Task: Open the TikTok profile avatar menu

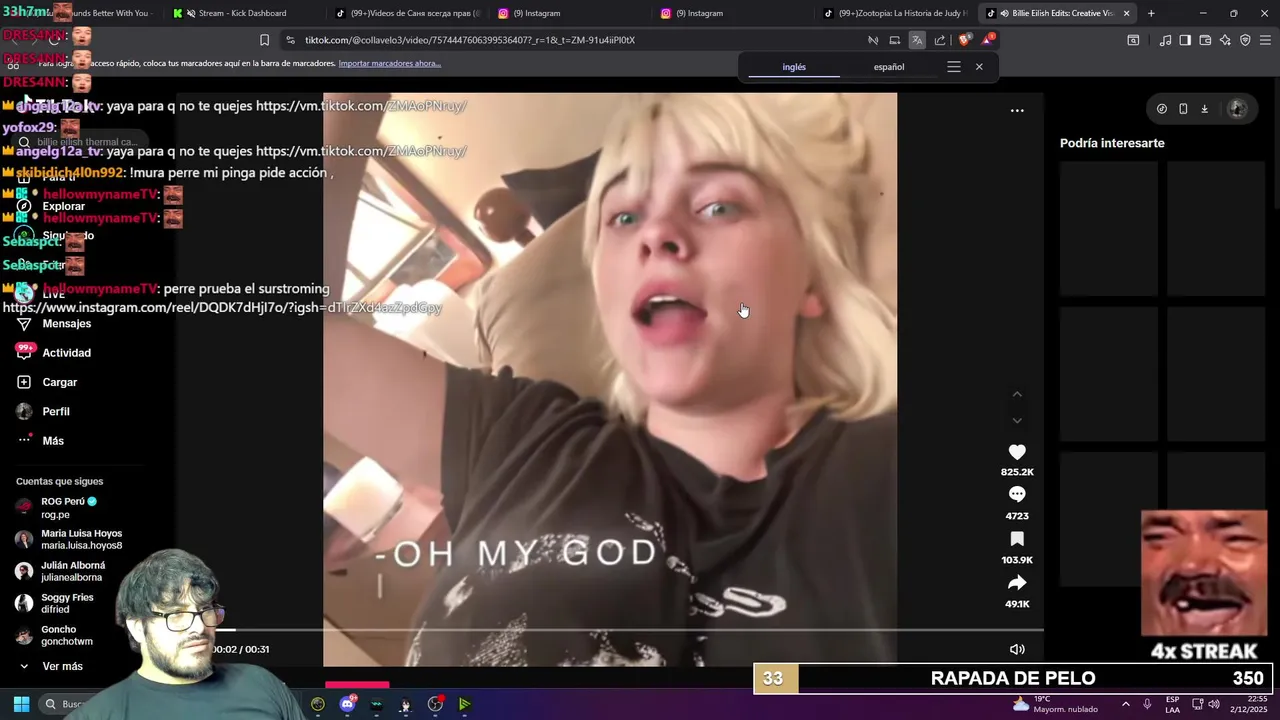Action: [x=1237, y=109]
